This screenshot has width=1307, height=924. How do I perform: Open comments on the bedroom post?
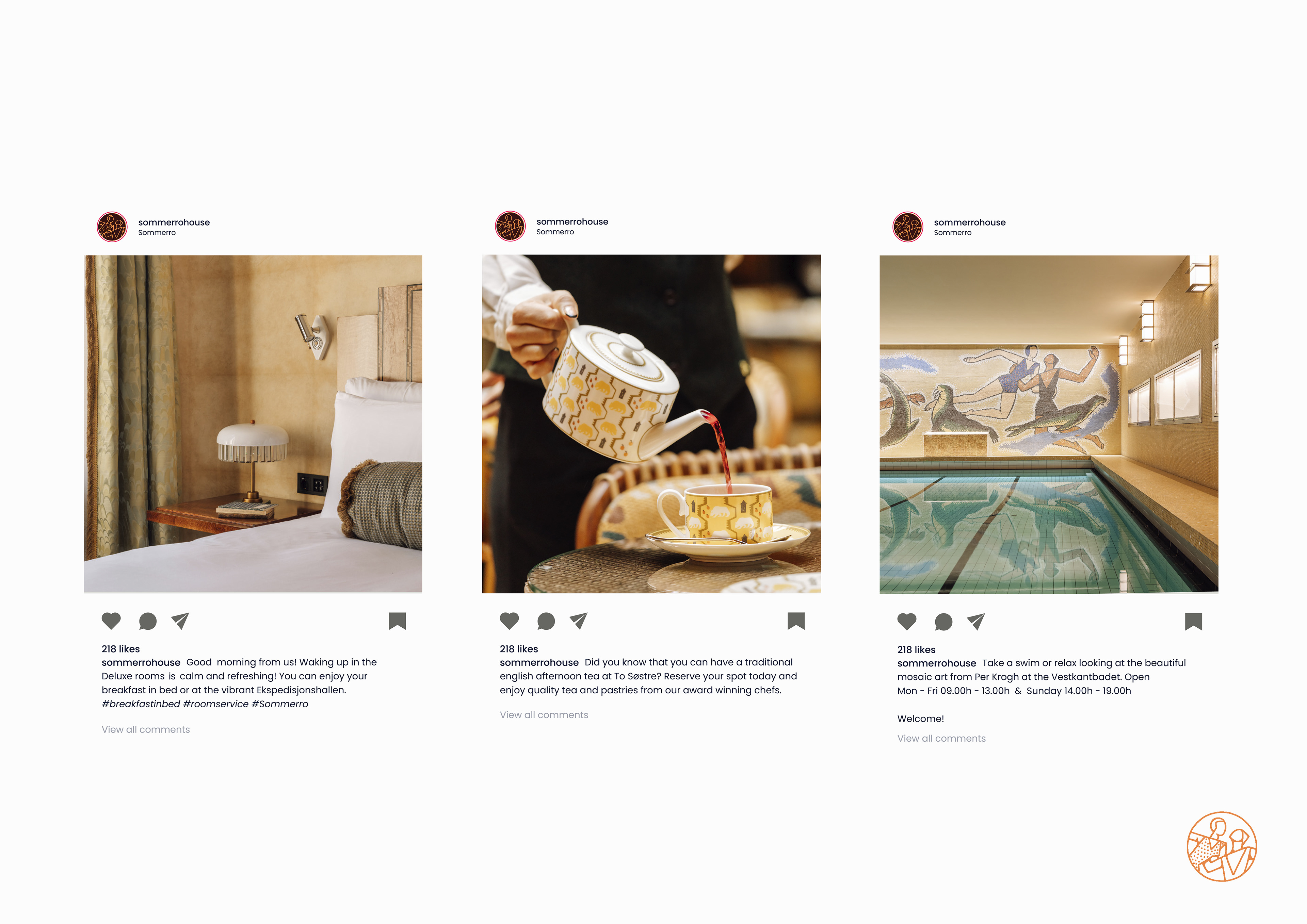click(x=147, y=621)
